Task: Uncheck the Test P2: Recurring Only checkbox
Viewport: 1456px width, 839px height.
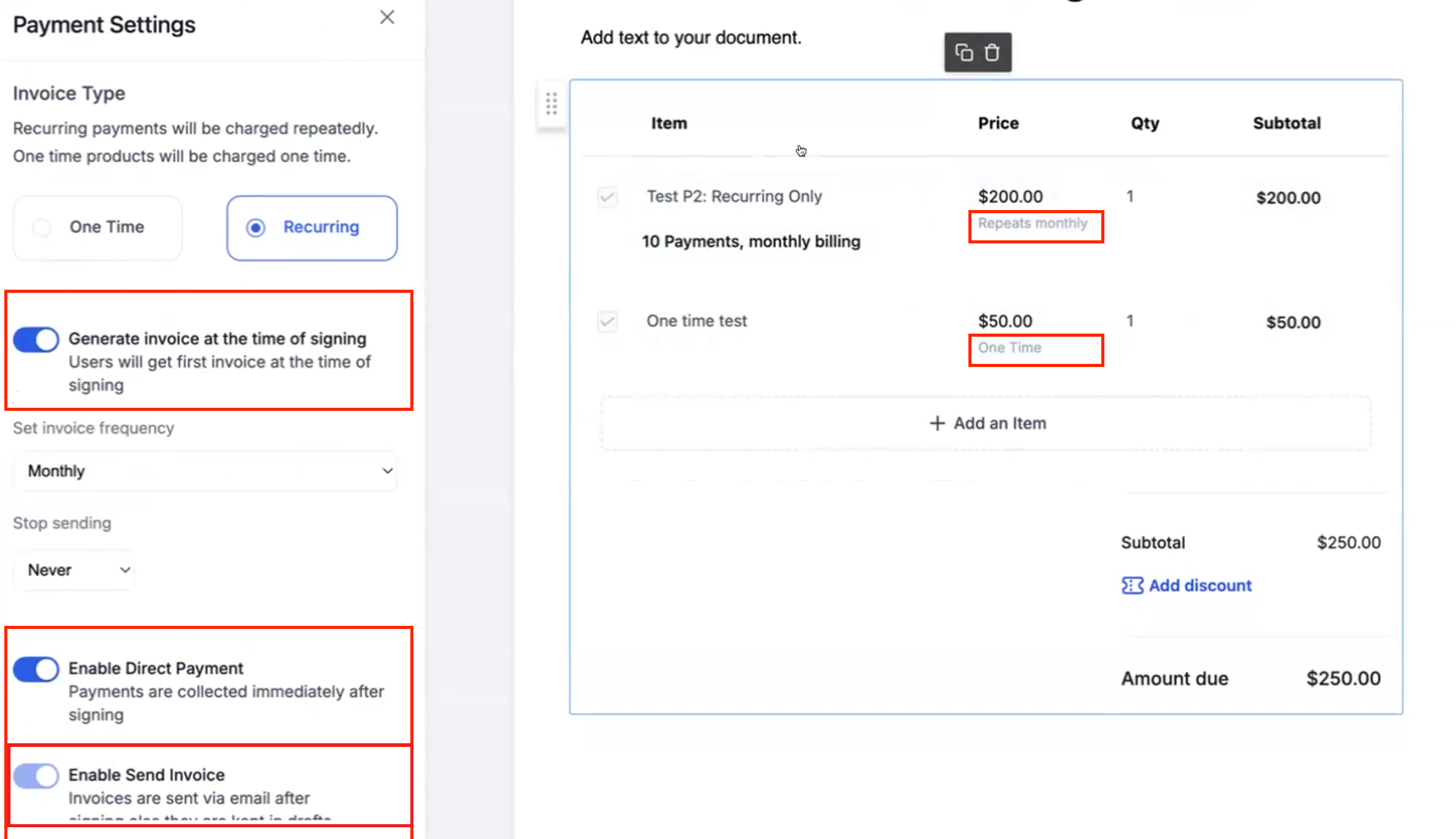Action: [607, 197]
